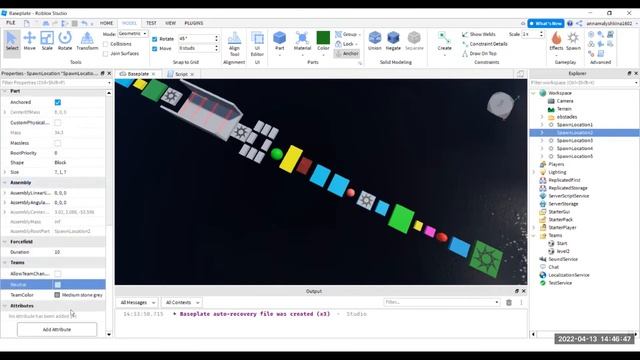Click the Union solid modeling icon
640x360 pixels.
tap(375, 41)
